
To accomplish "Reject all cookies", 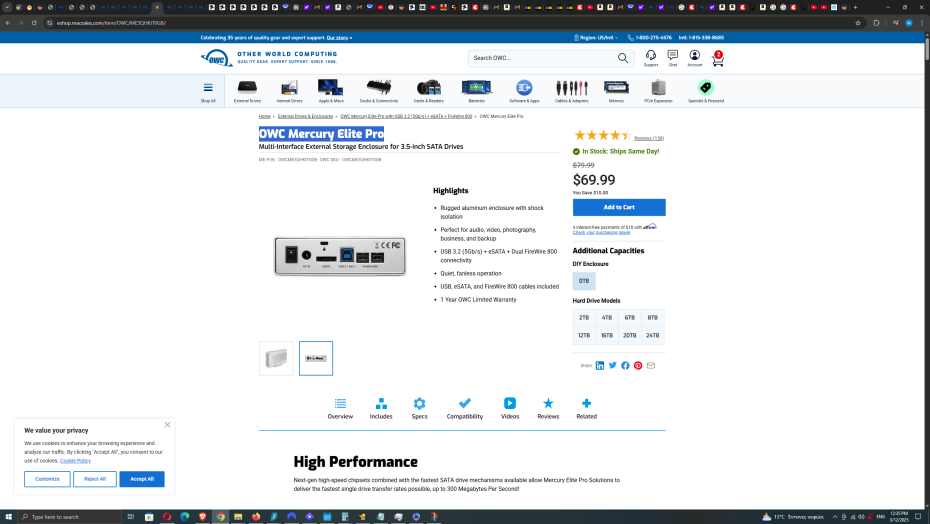I will 95,479.
